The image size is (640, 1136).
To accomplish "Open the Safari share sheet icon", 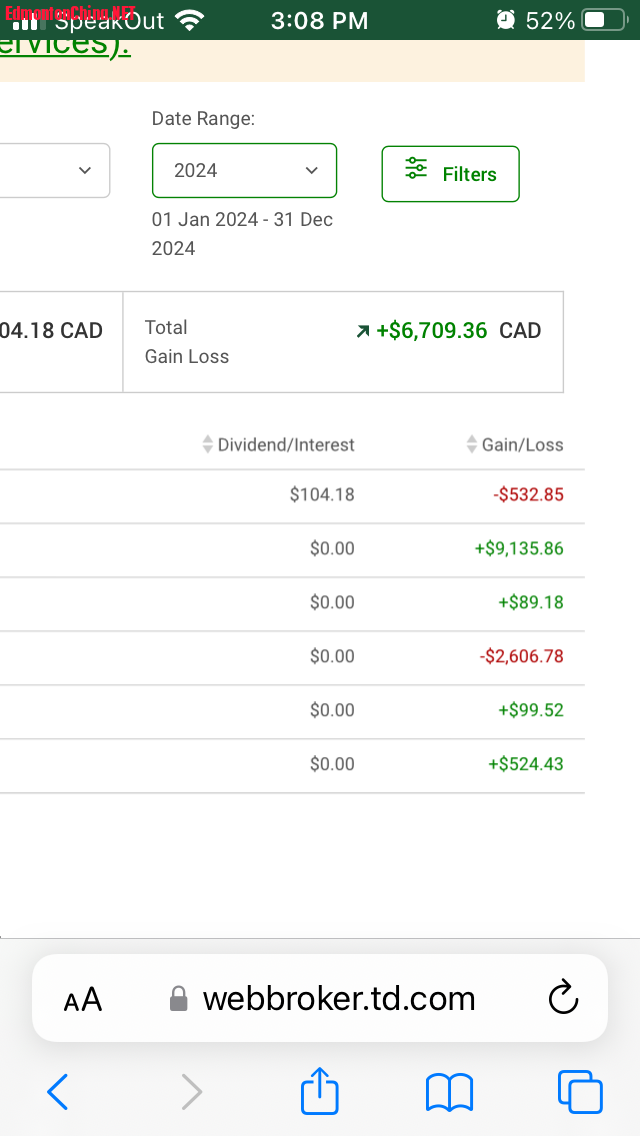I will 320,1090.
